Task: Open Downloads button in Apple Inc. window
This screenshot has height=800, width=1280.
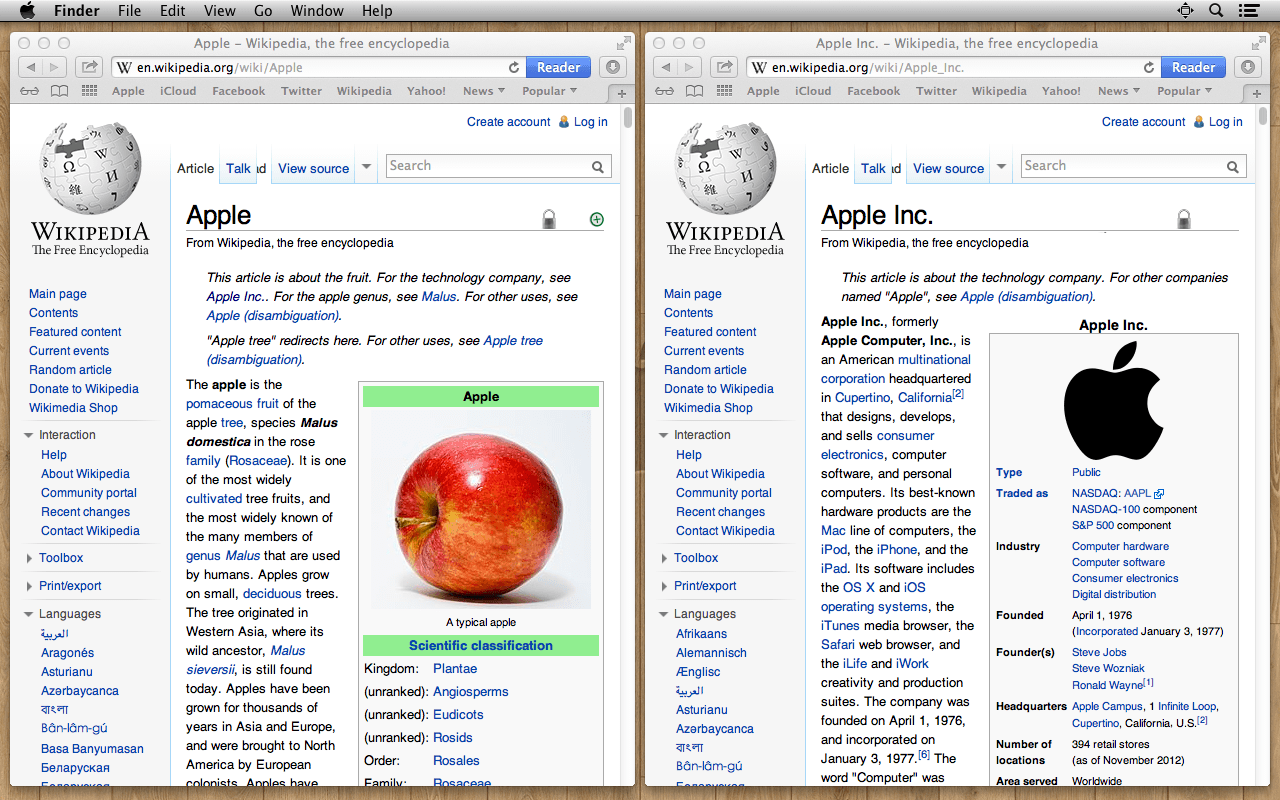Action: pyautogui.click(x=1247, y=67)
